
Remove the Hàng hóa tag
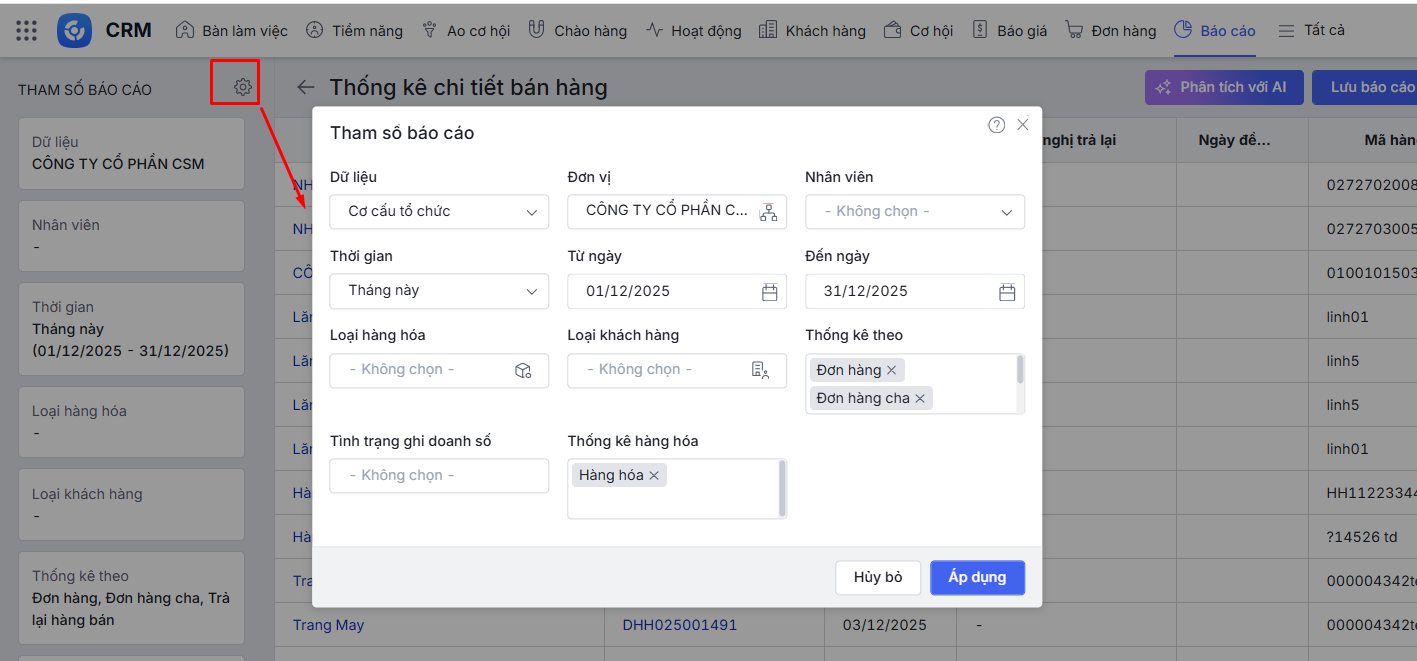(x=654, y=476)
